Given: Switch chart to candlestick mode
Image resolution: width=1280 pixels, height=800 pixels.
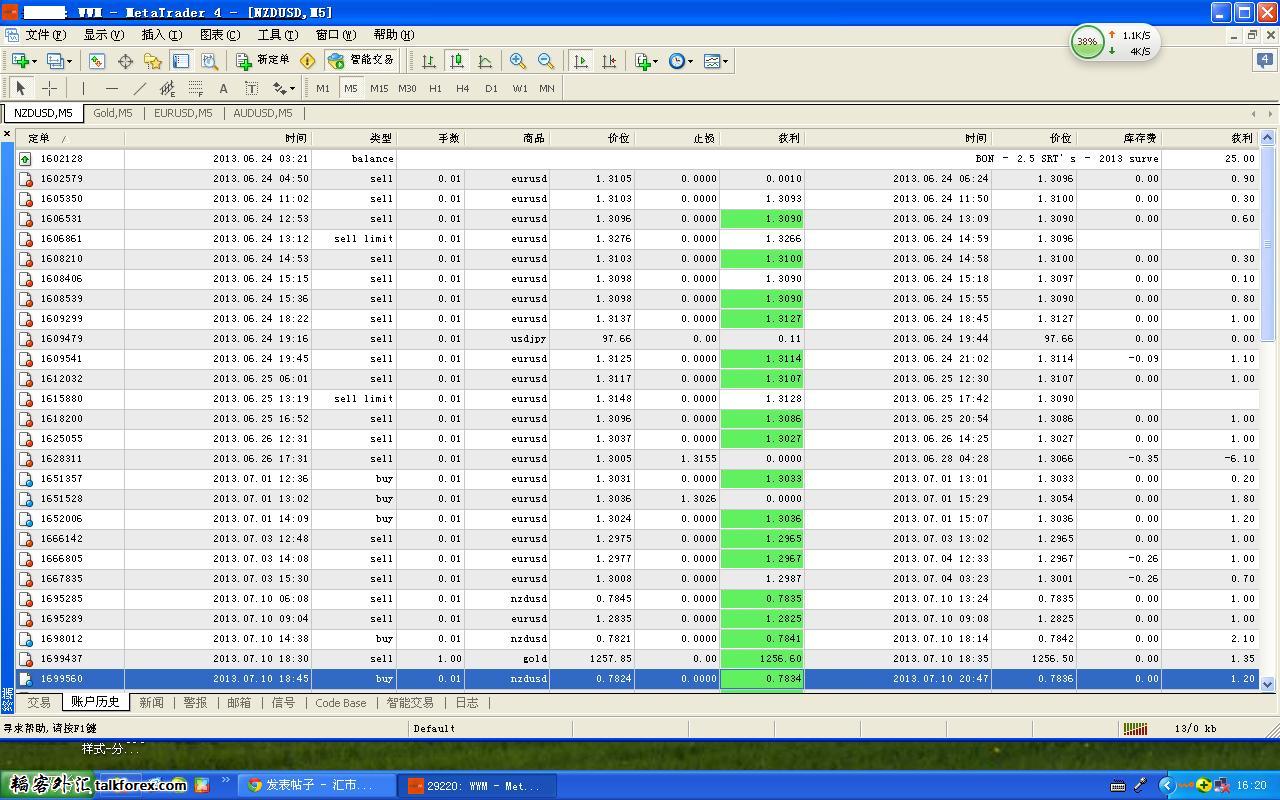Looking at the screenshot, I should pyautogui.click(x=457, y=61).
